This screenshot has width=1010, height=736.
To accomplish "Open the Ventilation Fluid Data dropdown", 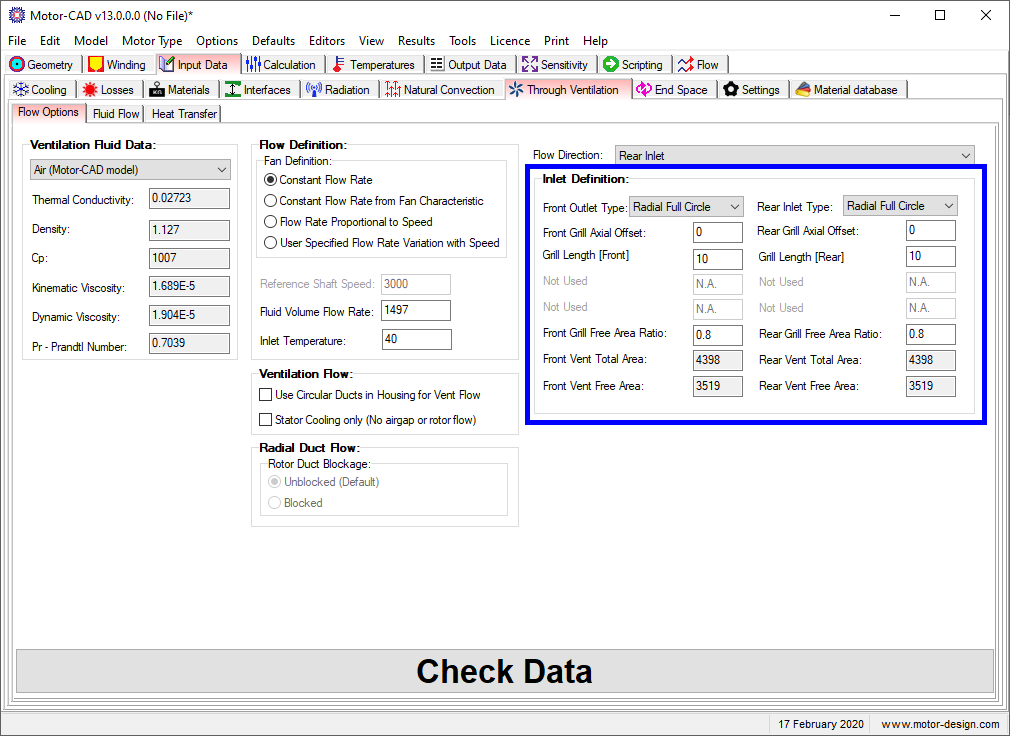I will (222, 170).
